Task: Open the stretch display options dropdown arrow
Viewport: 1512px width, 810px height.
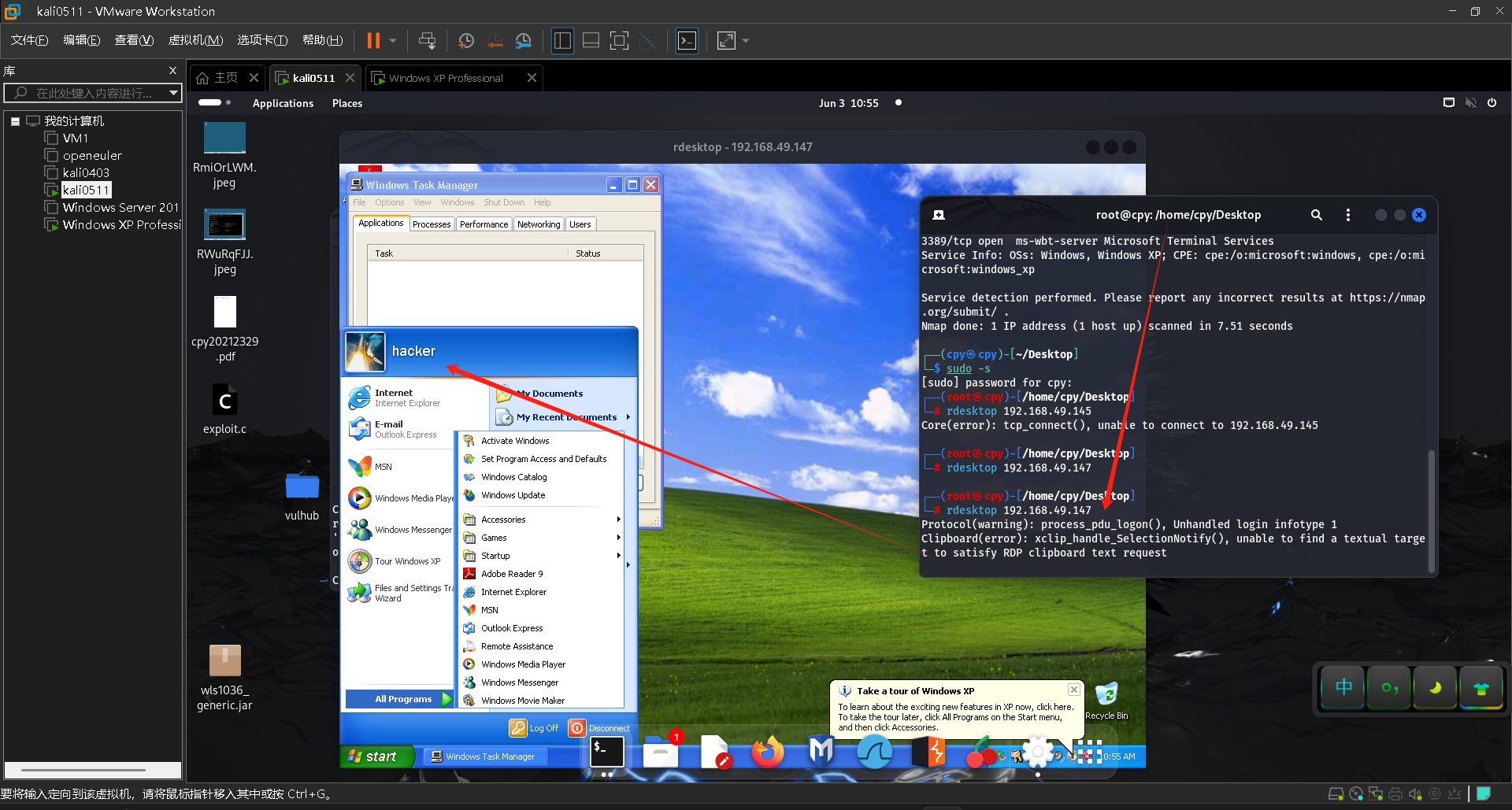Action: (x=746, y=40)
